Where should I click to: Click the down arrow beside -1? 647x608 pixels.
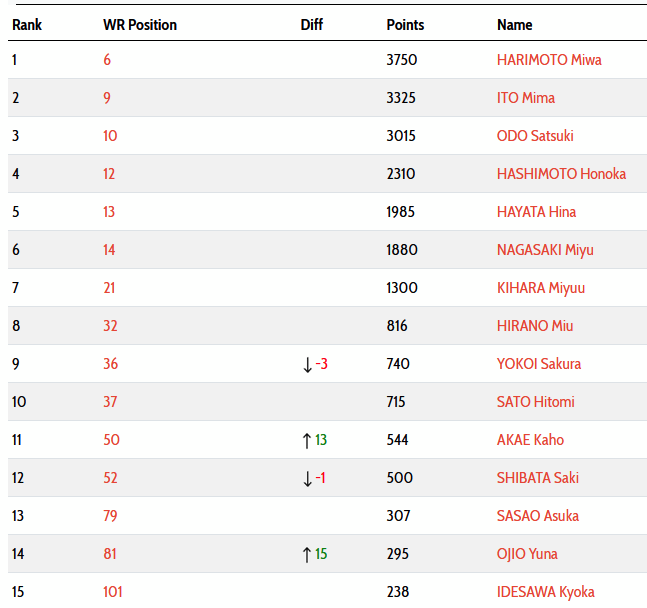click(307, 478)
